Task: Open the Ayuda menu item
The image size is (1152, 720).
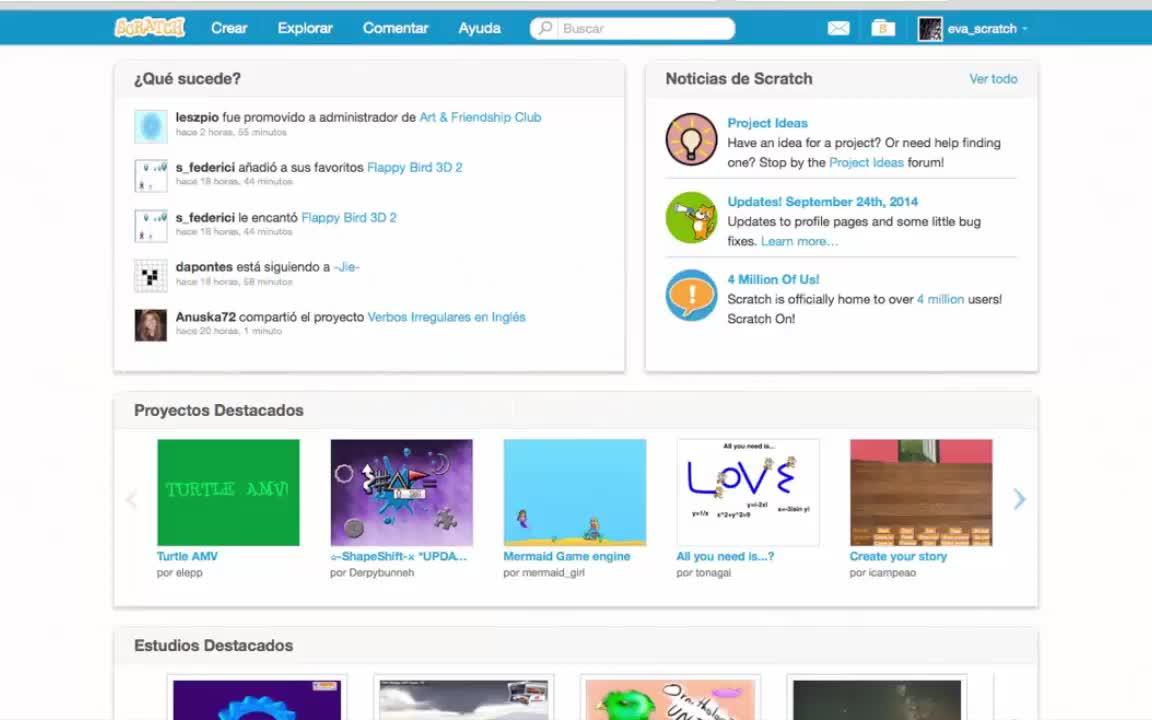Action: coord(480,28)
